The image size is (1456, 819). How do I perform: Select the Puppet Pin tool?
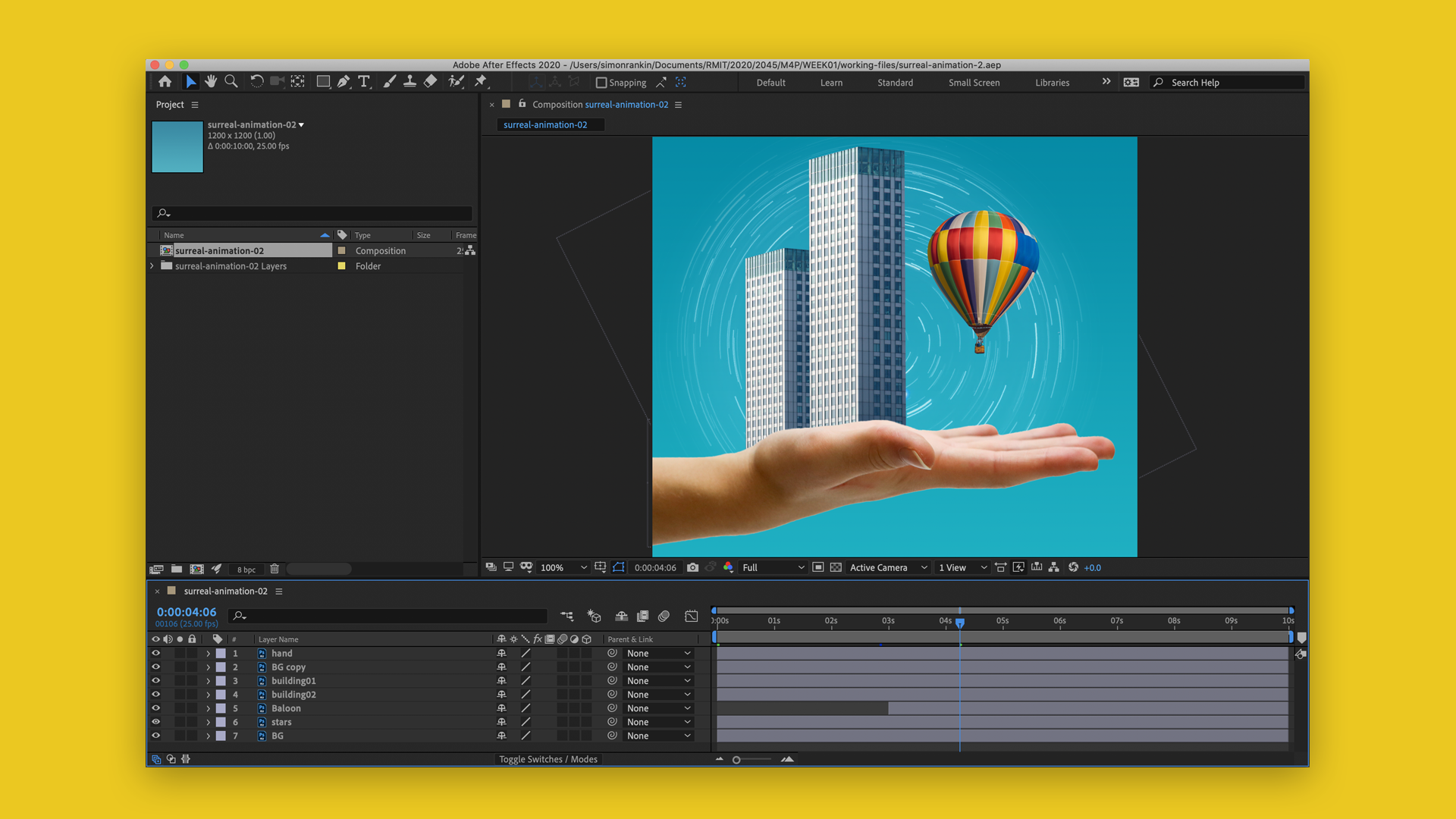click(x=481, y=82)
